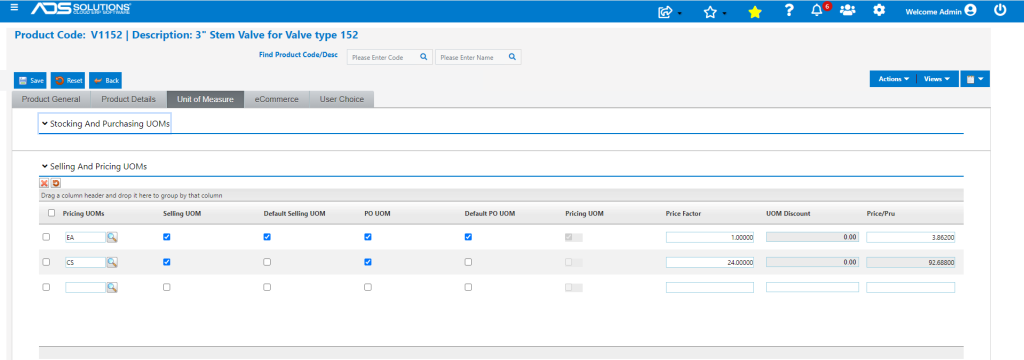Uncheck Selling UOM for CS row
The image size is (1024, 360).
point(167,262)
